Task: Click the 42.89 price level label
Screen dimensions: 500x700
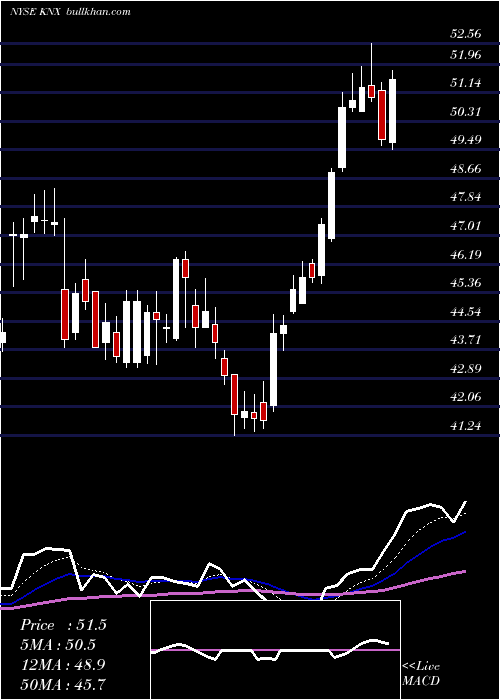Action: point(466,369)
